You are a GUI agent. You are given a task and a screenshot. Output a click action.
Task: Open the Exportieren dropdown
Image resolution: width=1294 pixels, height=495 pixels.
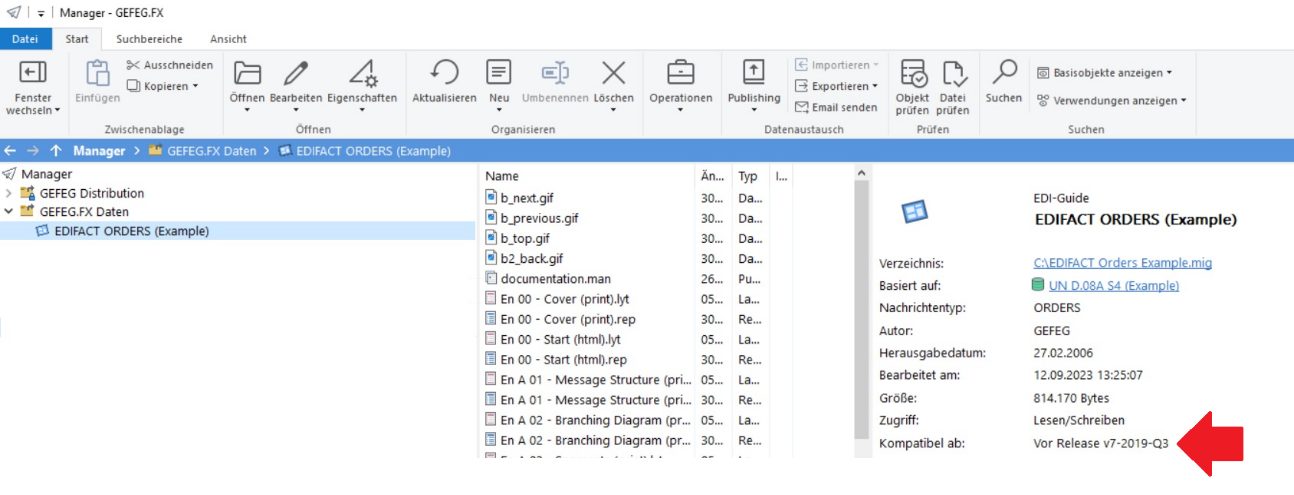(x=838, y=86)
